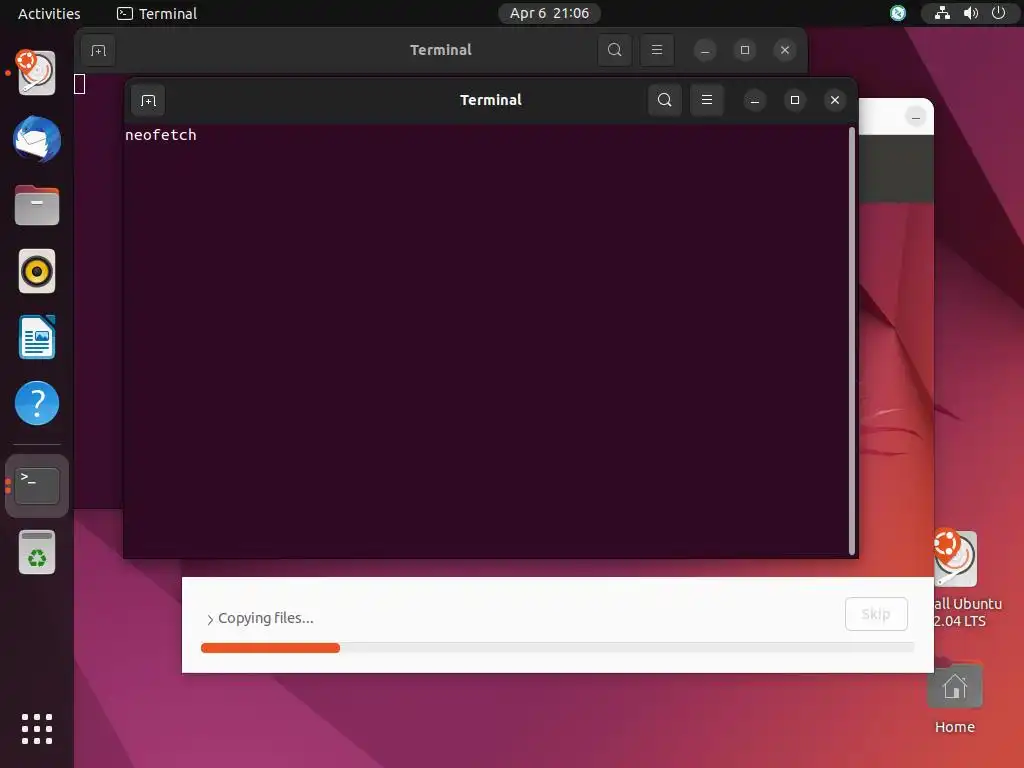Click Terminal icon in the dock
The width and height of the screenshot is (1024, 768).
[x=37, y=486]
